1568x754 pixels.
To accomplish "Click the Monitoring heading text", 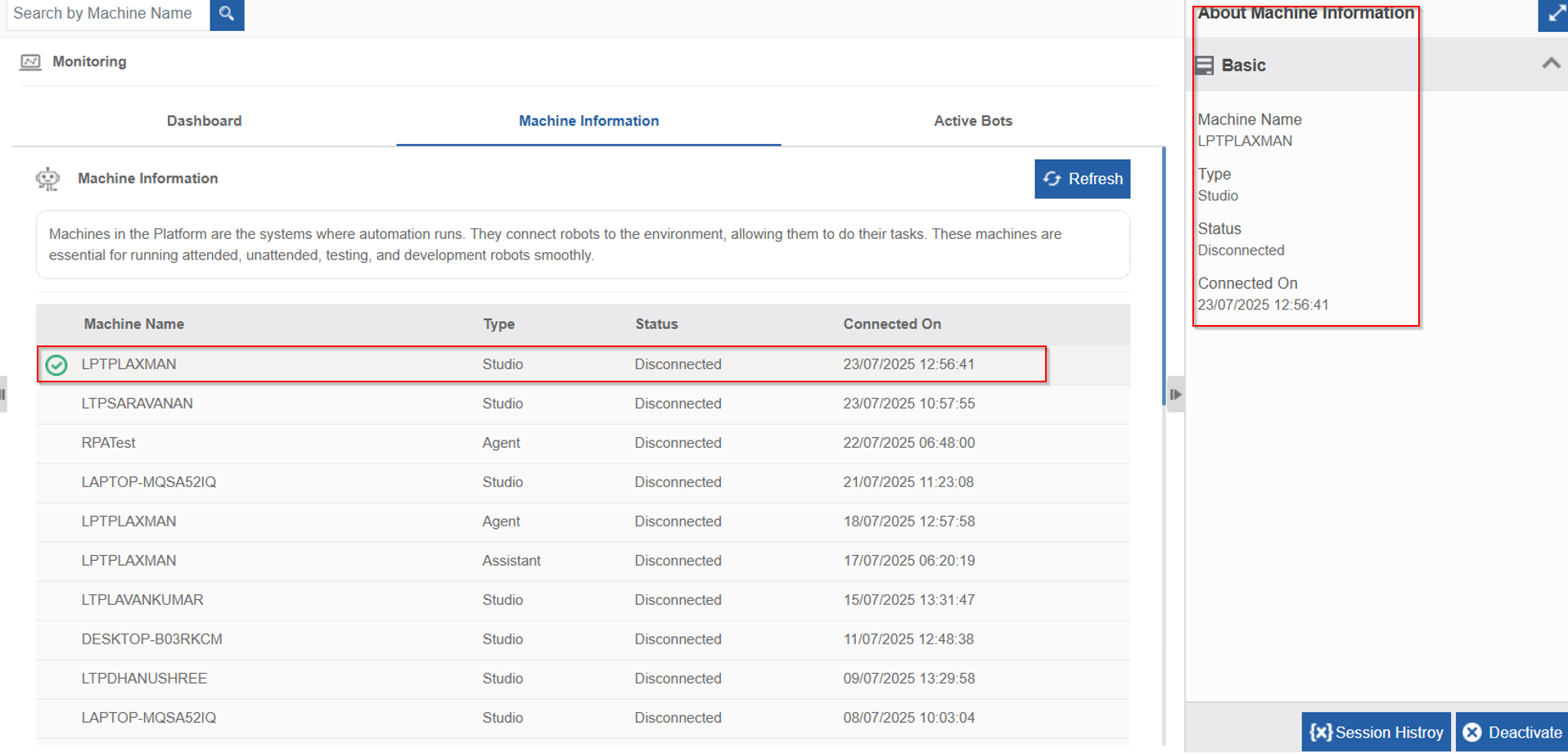I will pos(89,62).
